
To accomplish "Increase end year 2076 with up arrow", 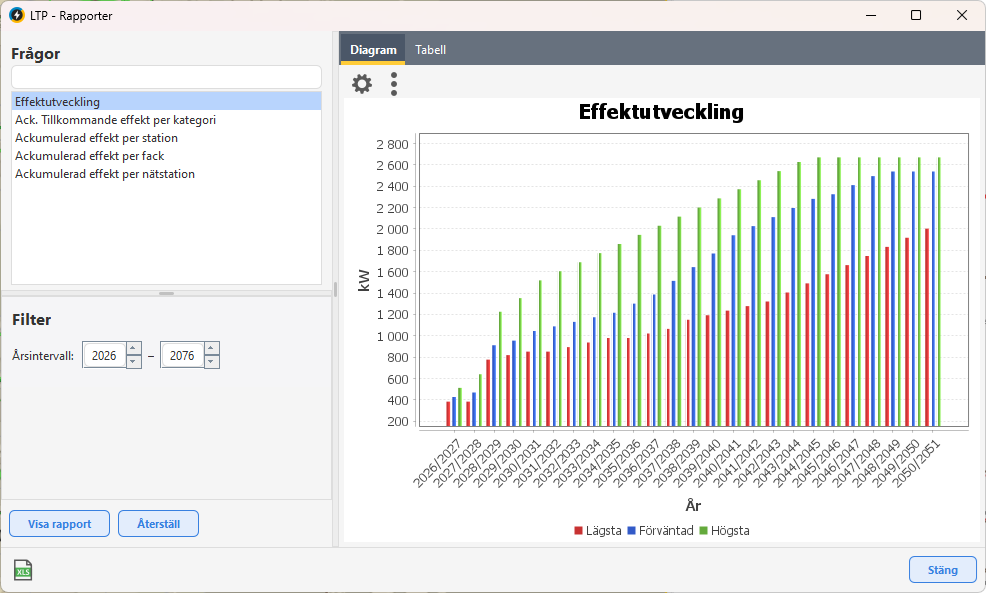I will pyautogui.click(x=211, y=348).
